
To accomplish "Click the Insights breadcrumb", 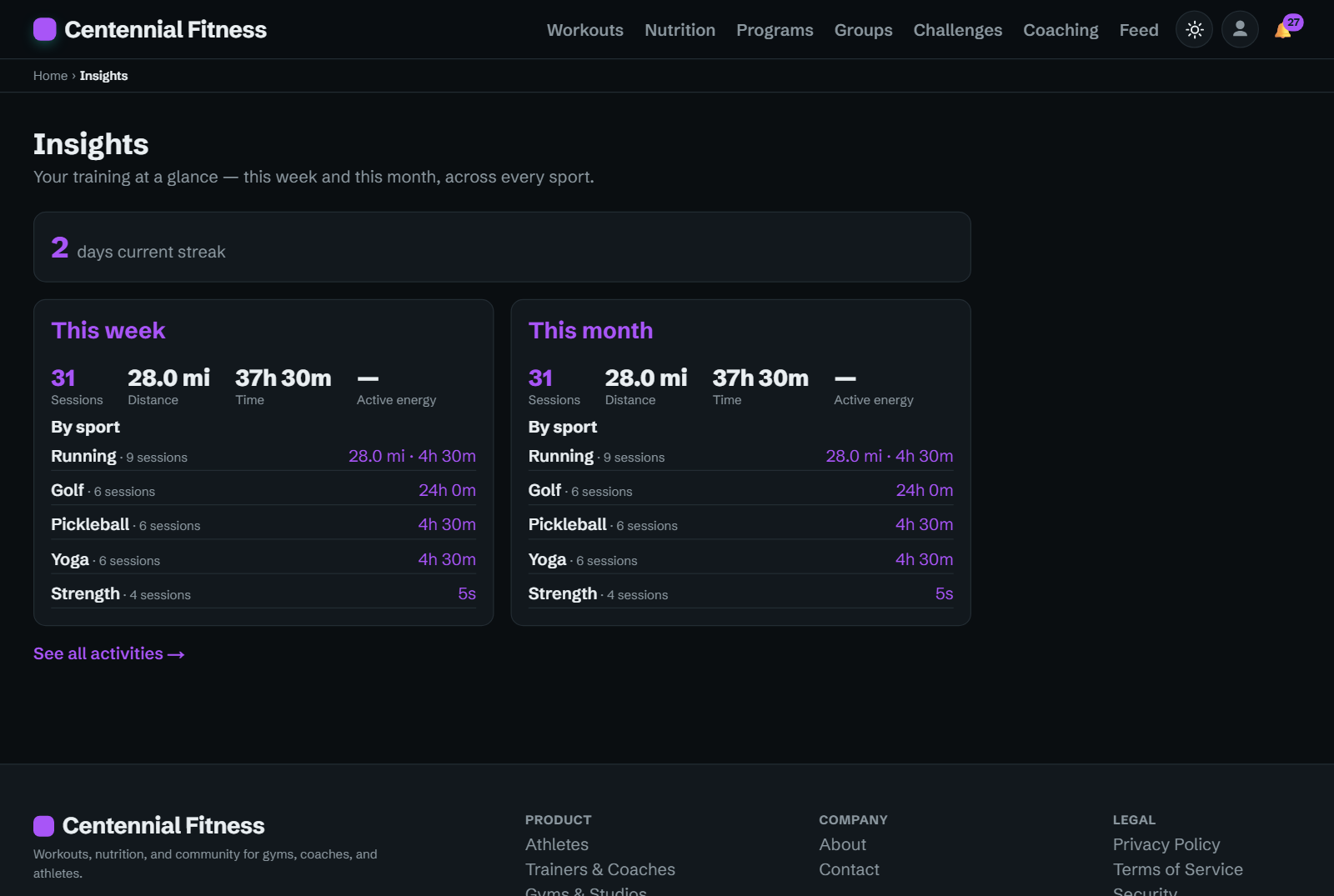I will [x=103, y=76].
